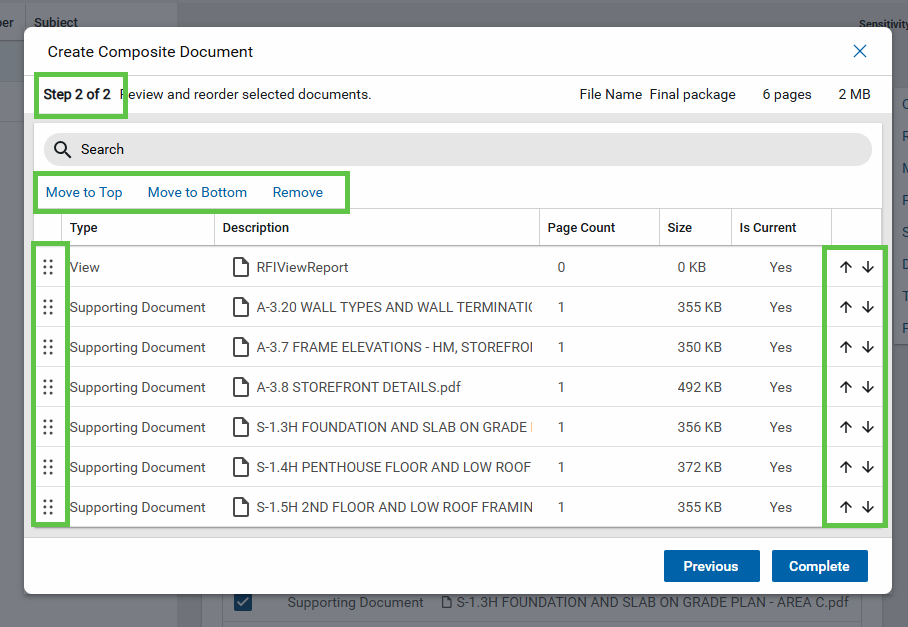Click in the Search documents field
This screenshot has height=627, width=908.
470,149
